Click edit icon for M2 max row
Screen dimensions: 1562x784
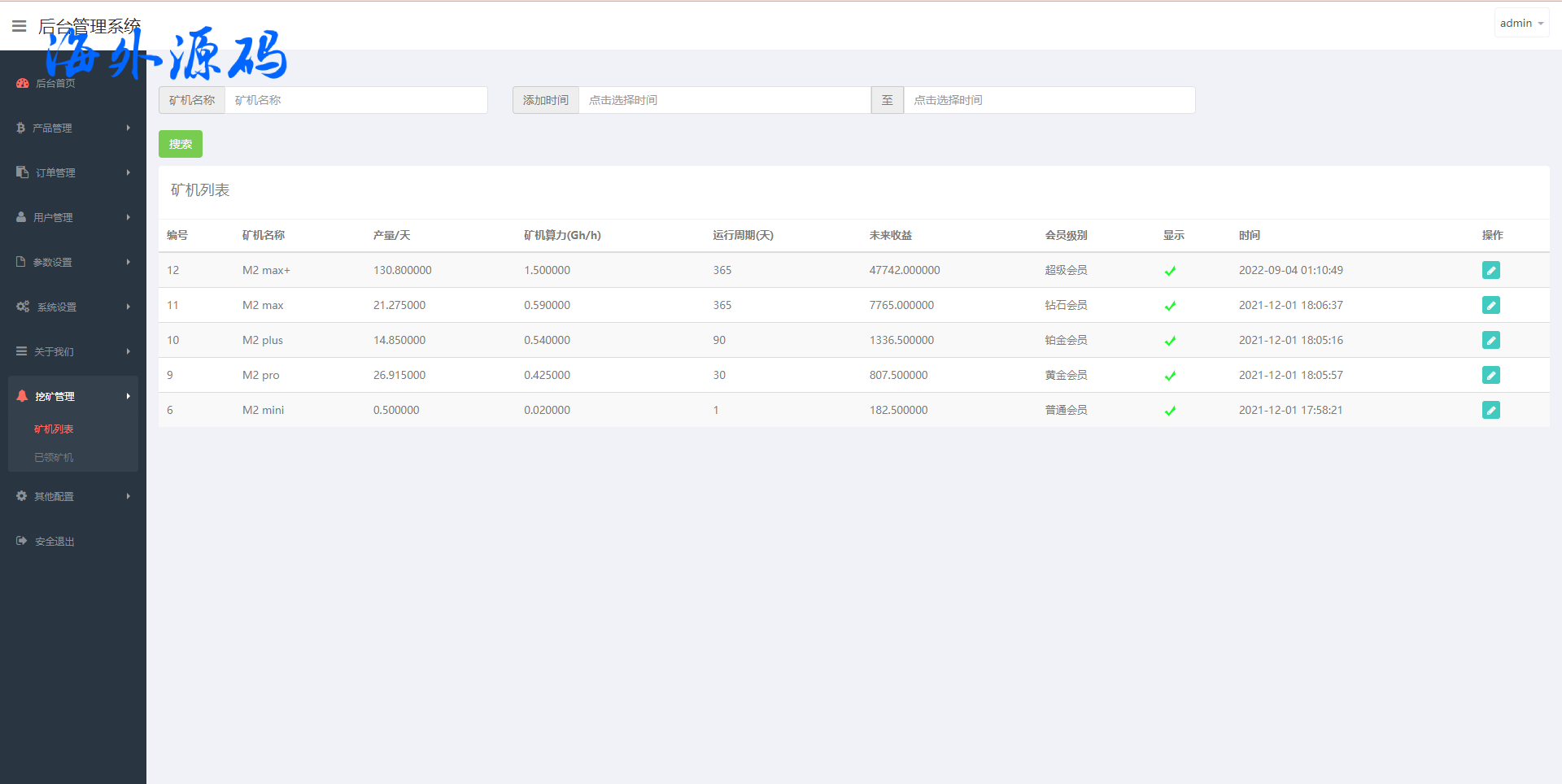(x=1490, y=305)
